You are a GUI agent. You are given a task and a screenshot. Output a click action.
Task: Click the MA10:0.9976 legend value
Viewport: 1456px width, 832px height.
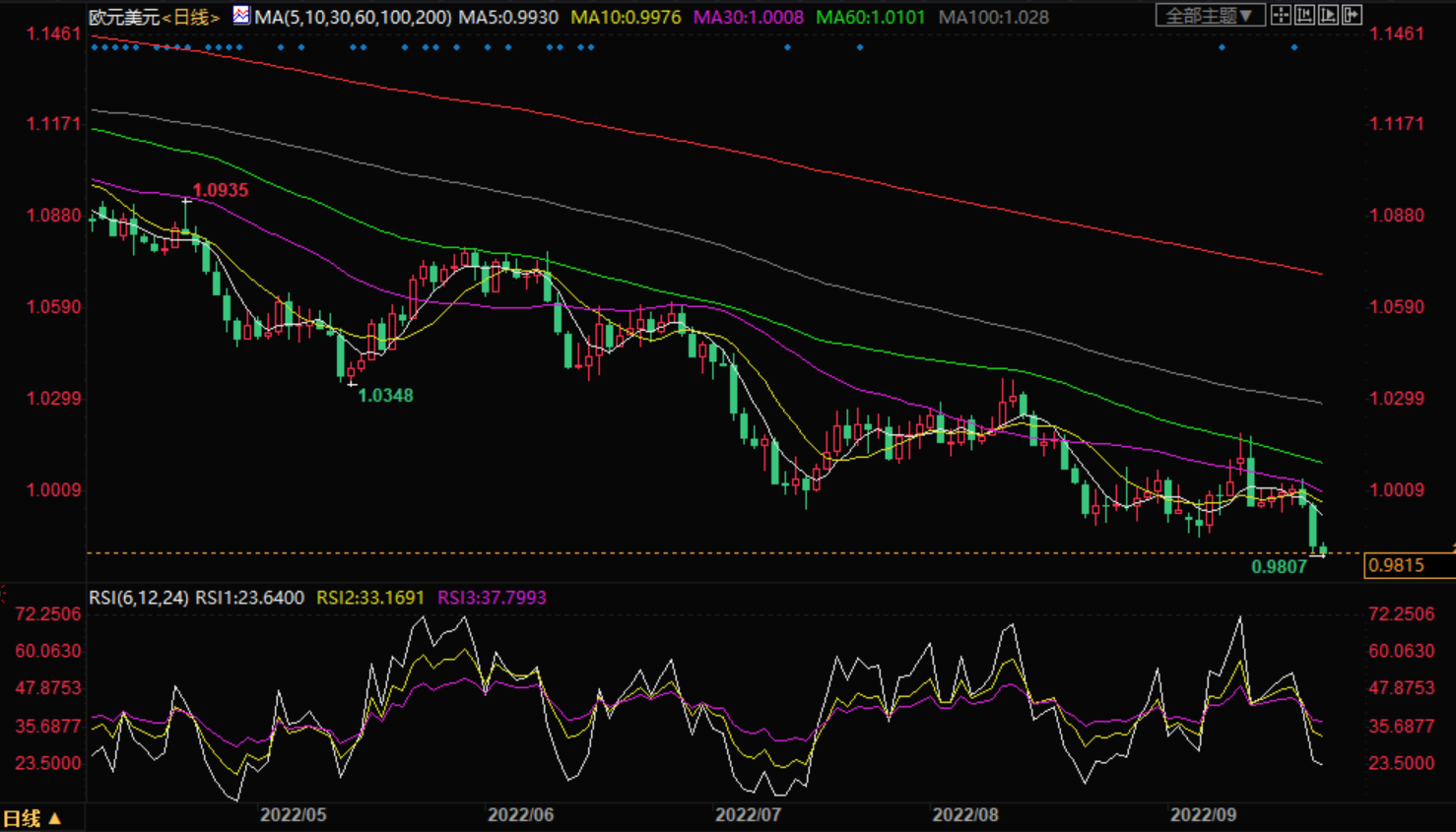[626, 17]
